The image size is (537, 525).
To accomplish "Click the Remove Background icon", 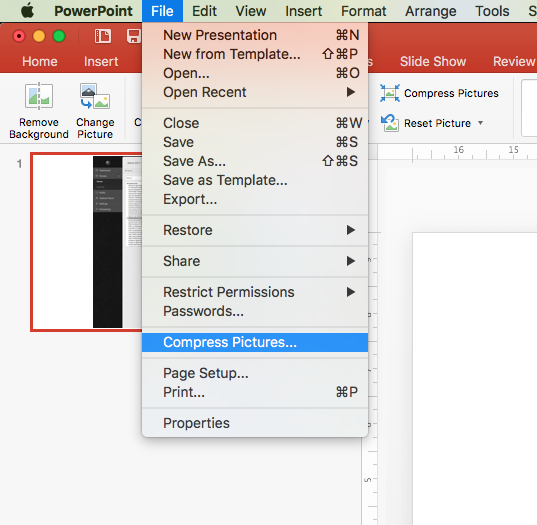I will [x=39, y=96].
